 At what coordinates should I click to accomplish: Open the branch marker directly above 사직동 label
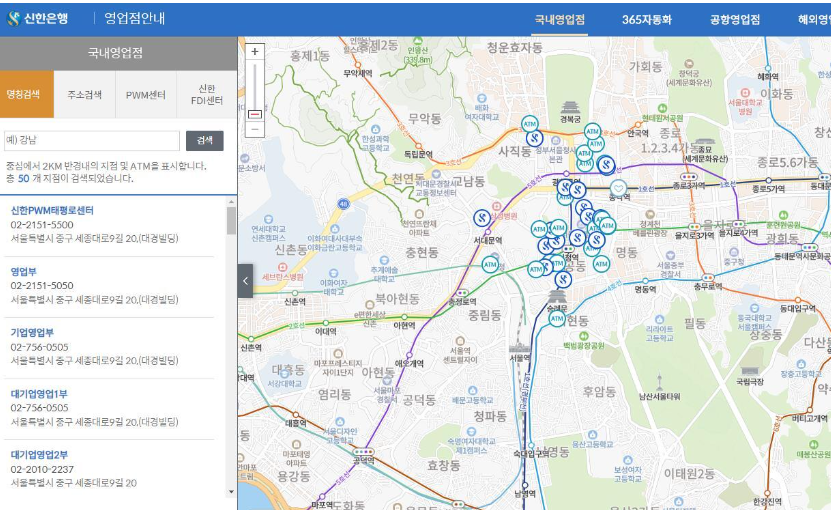535,139
